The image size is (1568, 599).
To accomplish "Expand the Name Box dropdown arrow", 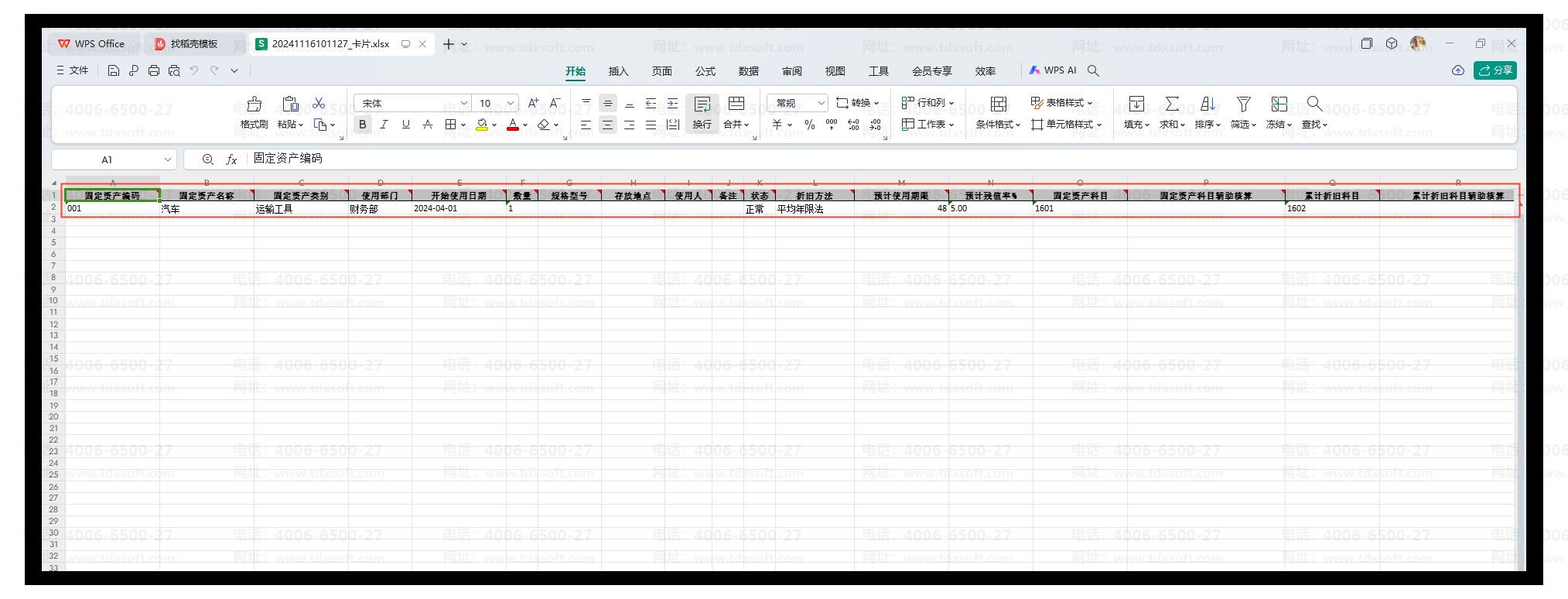I will [167, 159].
